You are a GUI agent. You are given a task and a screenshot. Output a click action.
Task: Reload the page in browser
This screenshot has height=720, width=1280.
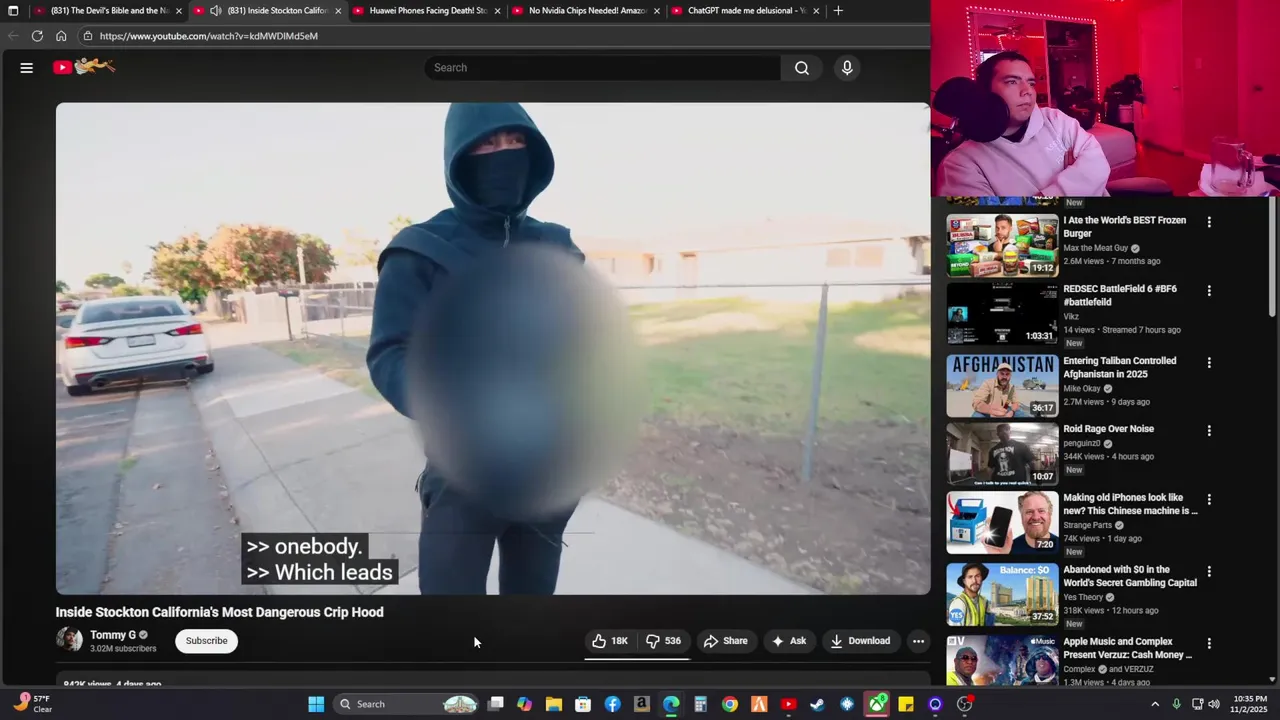point(37,36)
